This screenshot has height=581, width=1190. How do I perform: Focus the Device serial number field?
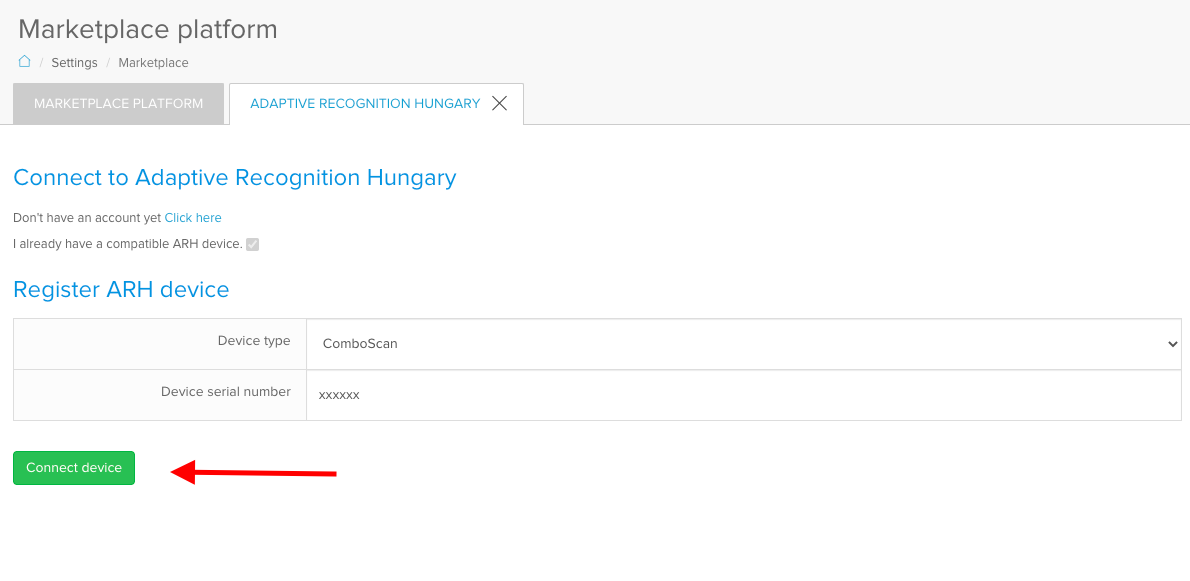click(740, 395)
